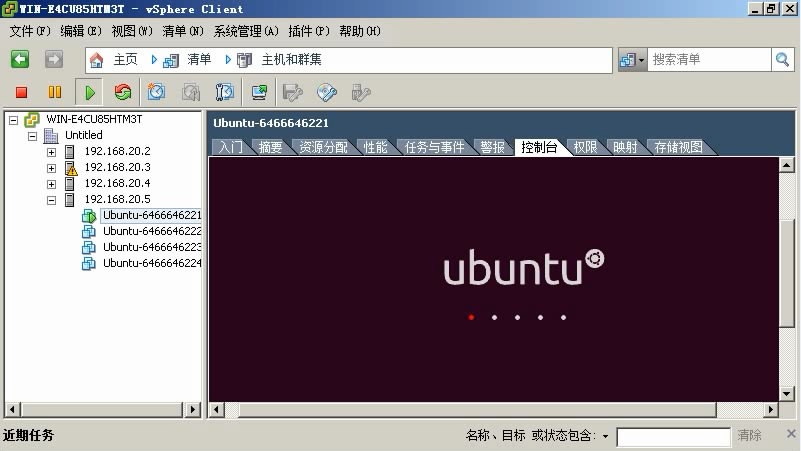Screen dimensions: 801x451
Task: Click the Hosts and Clusters breadcrumb icon
Action: point(245,61)
